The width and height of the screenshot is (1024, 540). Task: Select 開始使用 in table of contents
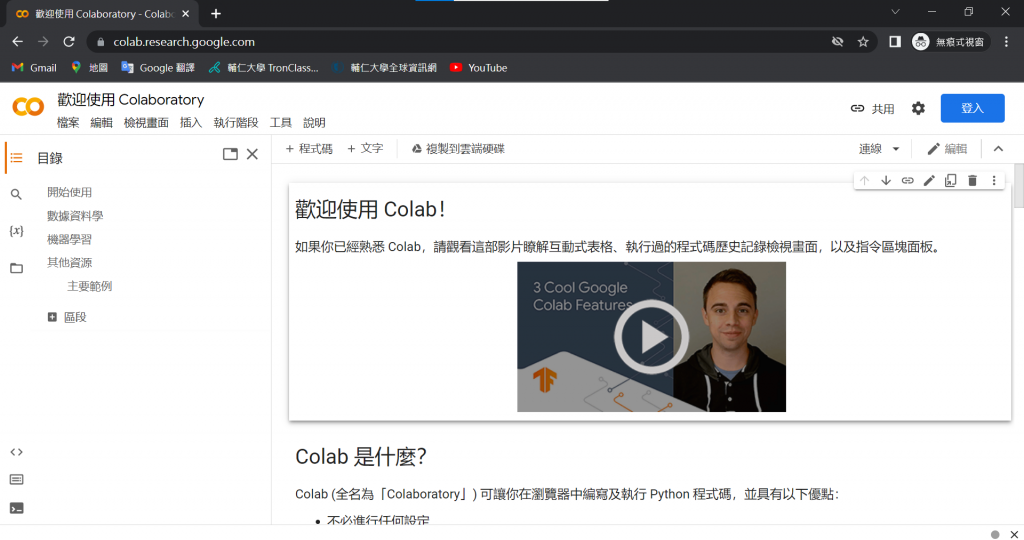[x=69, y=192]
